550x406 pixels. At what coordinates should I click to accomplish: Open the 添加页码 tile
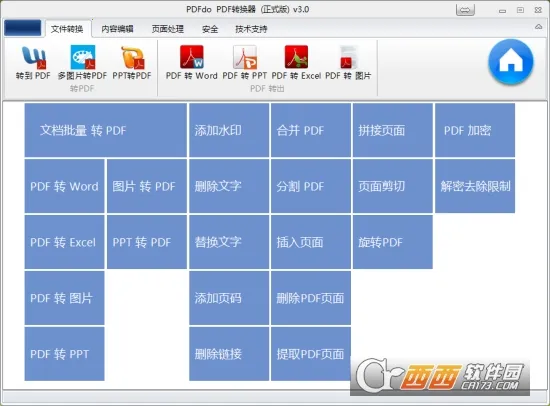(x=229, y=298)
